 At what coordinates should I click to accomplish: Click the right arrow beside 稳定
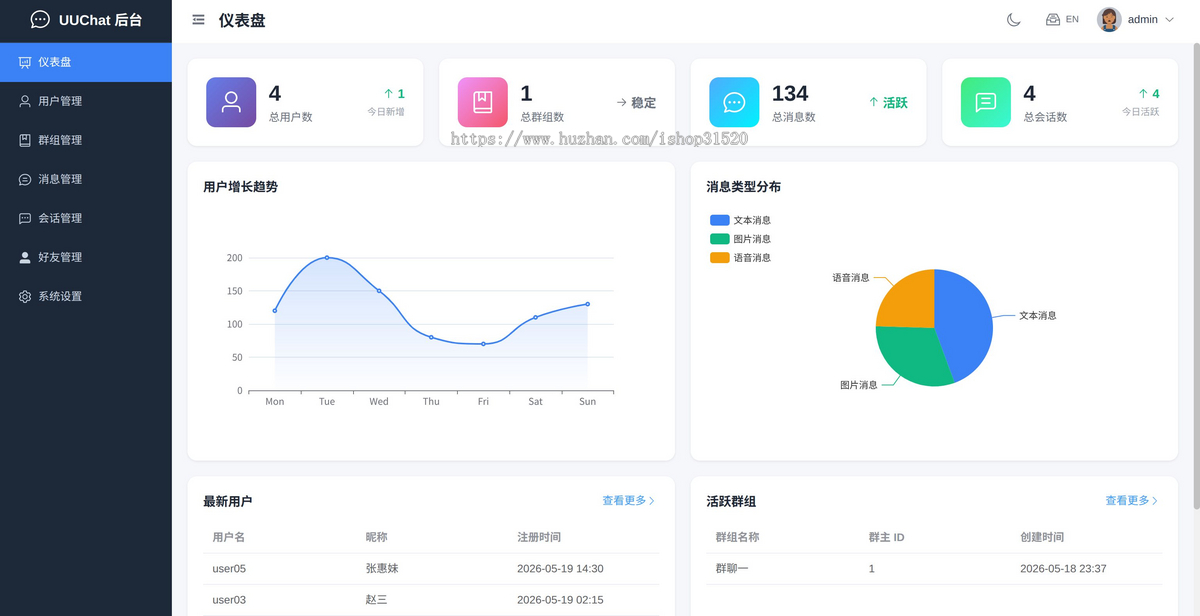click(621, 102)
